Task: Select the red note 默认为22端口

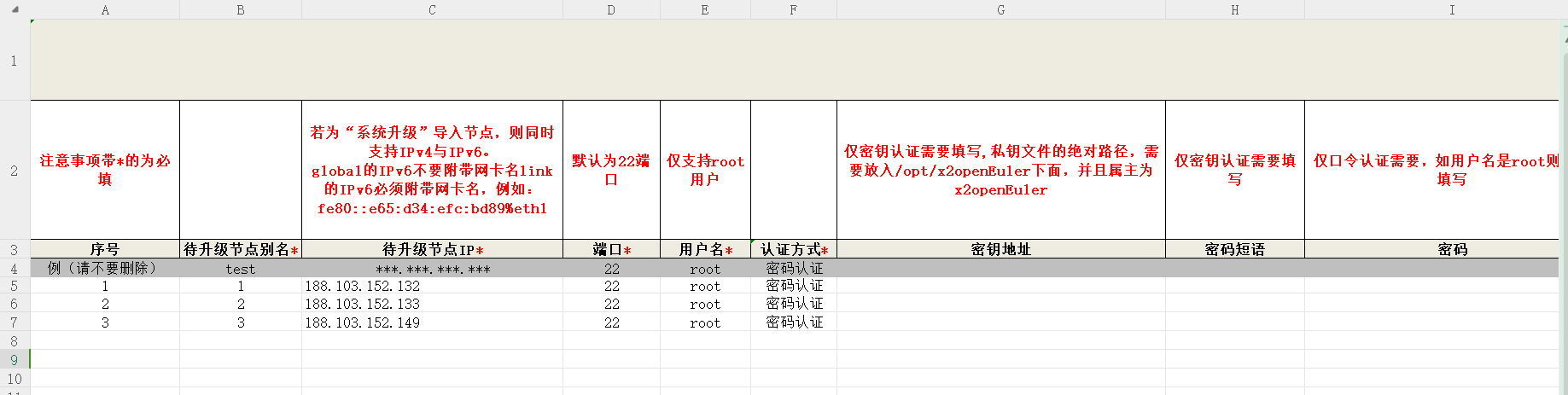Action: coord(611,170)
